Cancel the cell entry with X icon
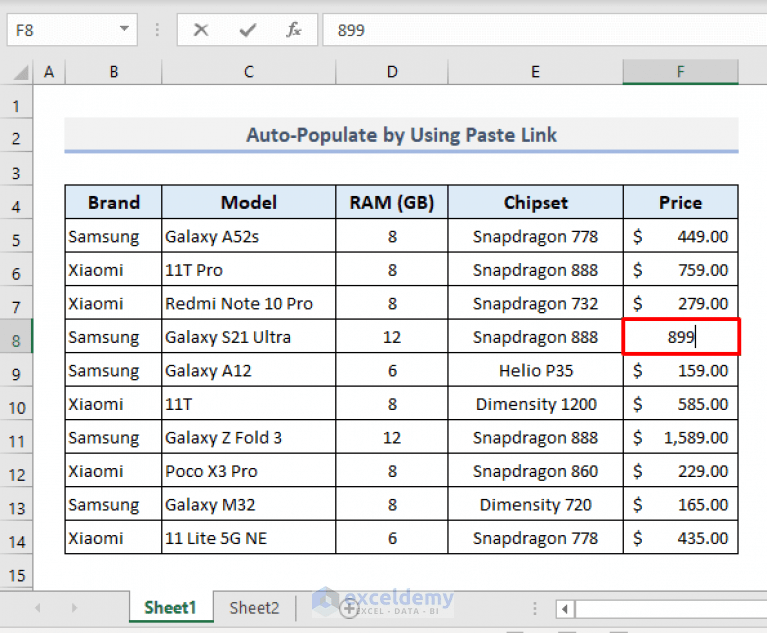 click(201, 30)
